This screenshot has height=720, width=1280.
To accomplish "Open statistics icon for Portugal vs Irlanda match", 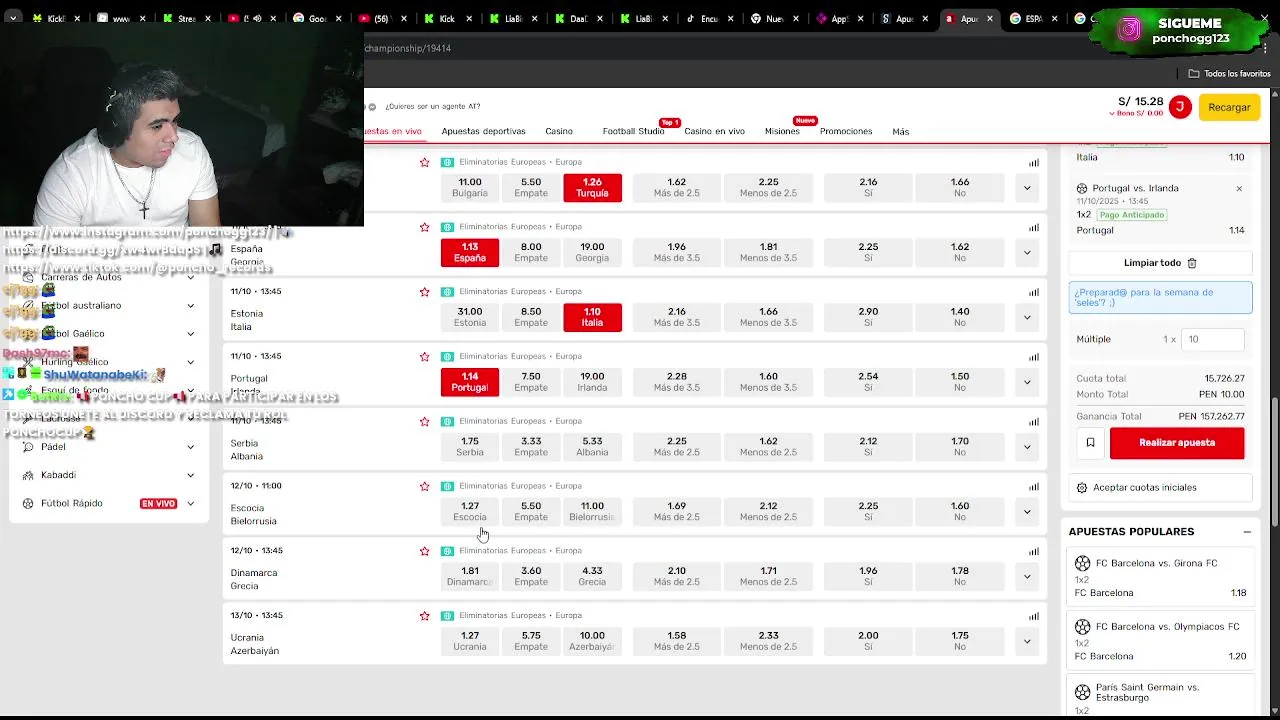I will tap(1034, 357).
